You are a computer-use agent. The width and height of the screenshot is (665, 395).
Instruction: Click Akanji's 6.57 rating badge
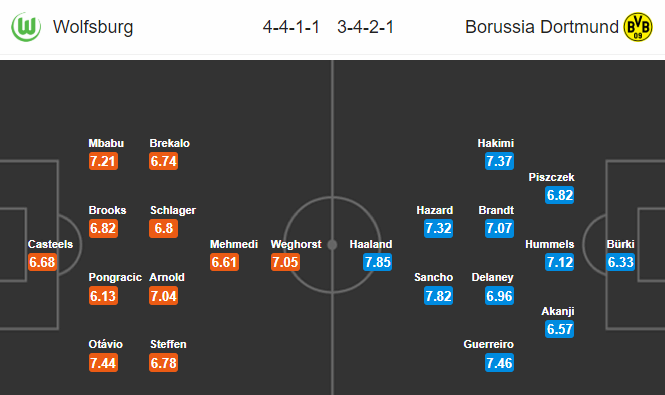(560, 329)
